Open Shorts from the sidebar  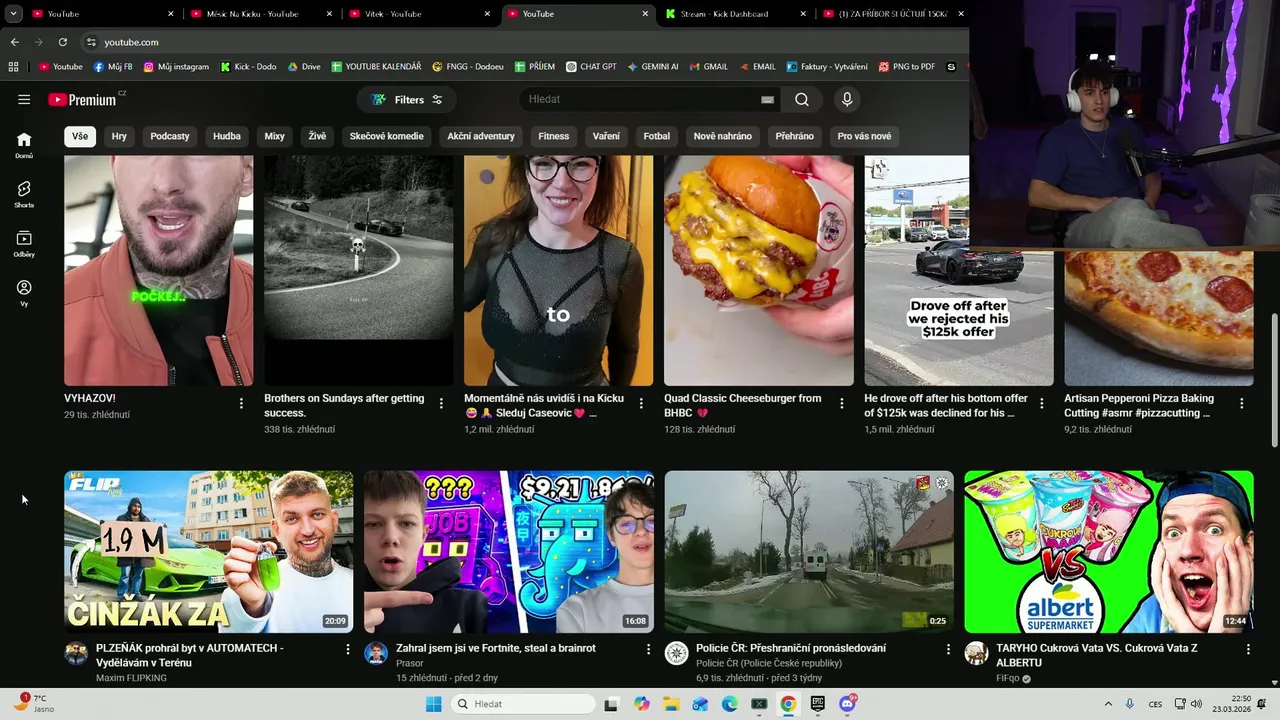pyautogui.click(x=24, y=194)
